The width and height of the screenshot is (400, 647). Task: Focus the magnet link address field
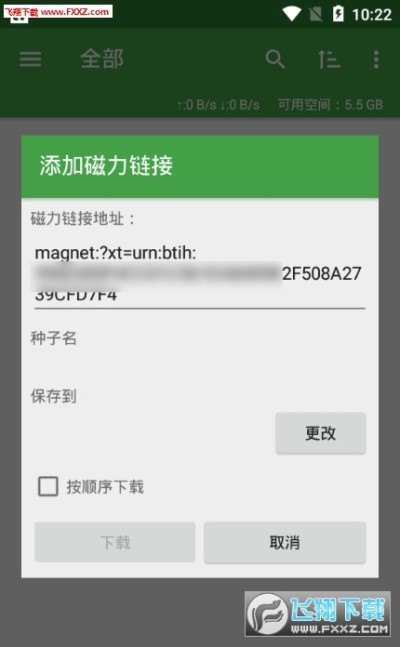[x=200, y=274]
